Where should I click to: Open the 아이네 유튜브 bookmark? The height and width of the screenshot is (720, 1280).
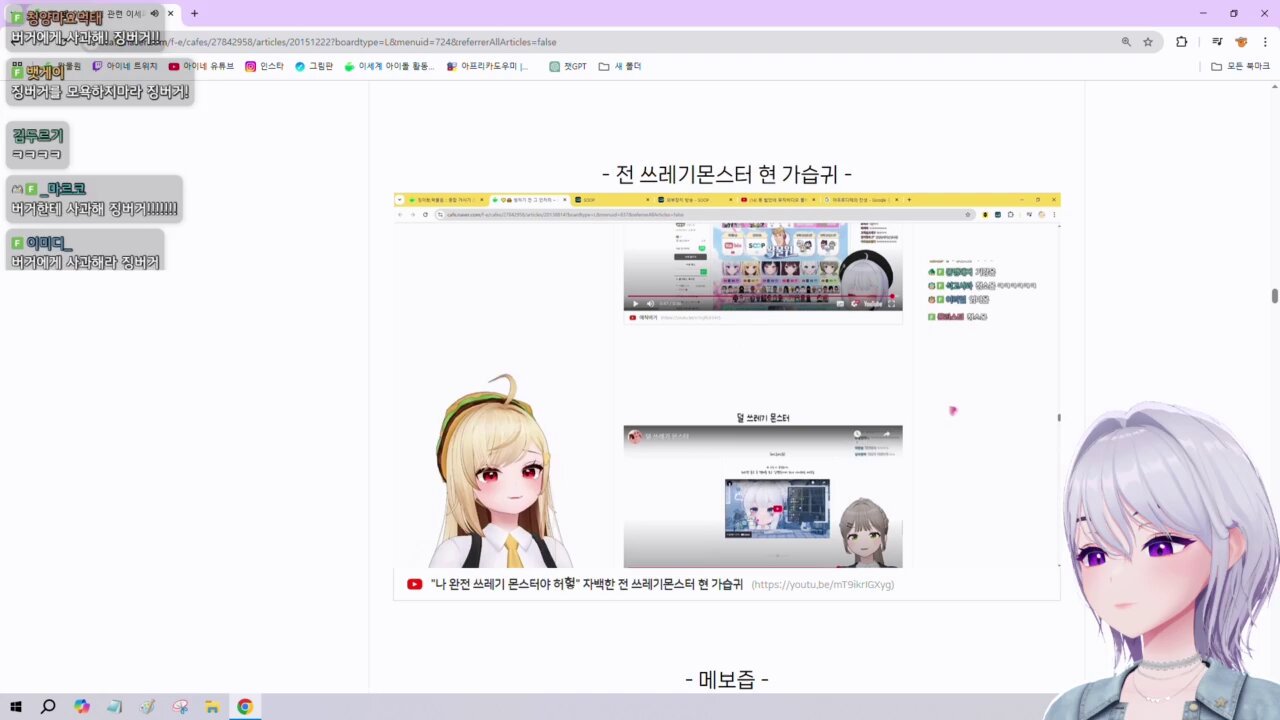(201, 66)
